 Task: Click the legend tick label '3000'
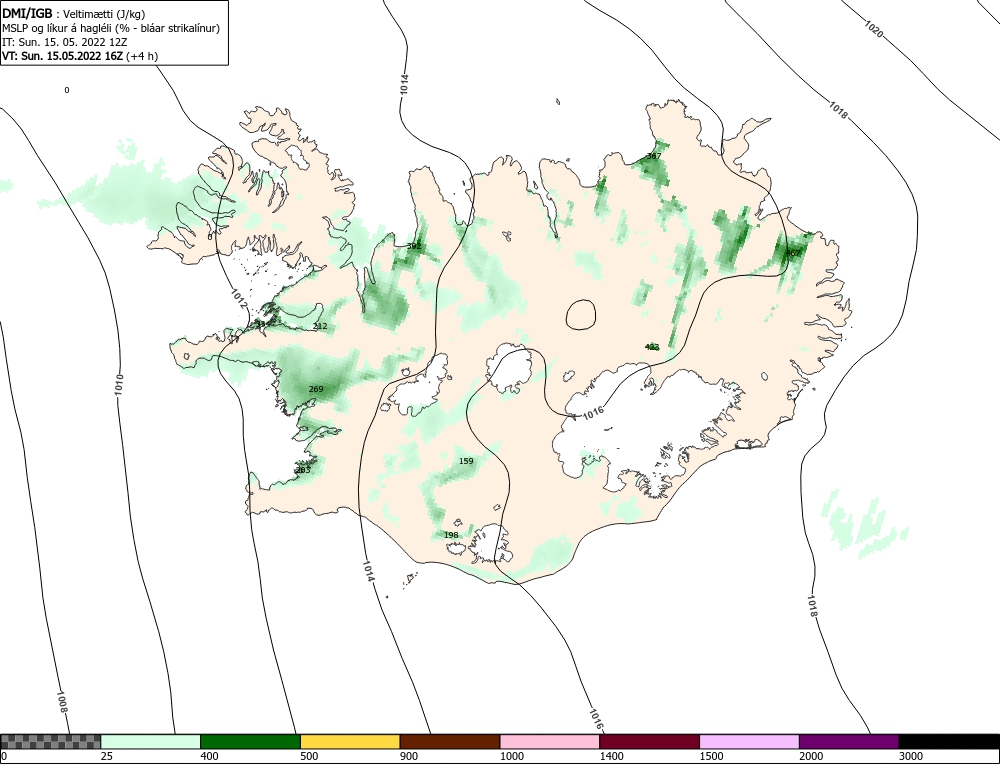coord(910,756)
